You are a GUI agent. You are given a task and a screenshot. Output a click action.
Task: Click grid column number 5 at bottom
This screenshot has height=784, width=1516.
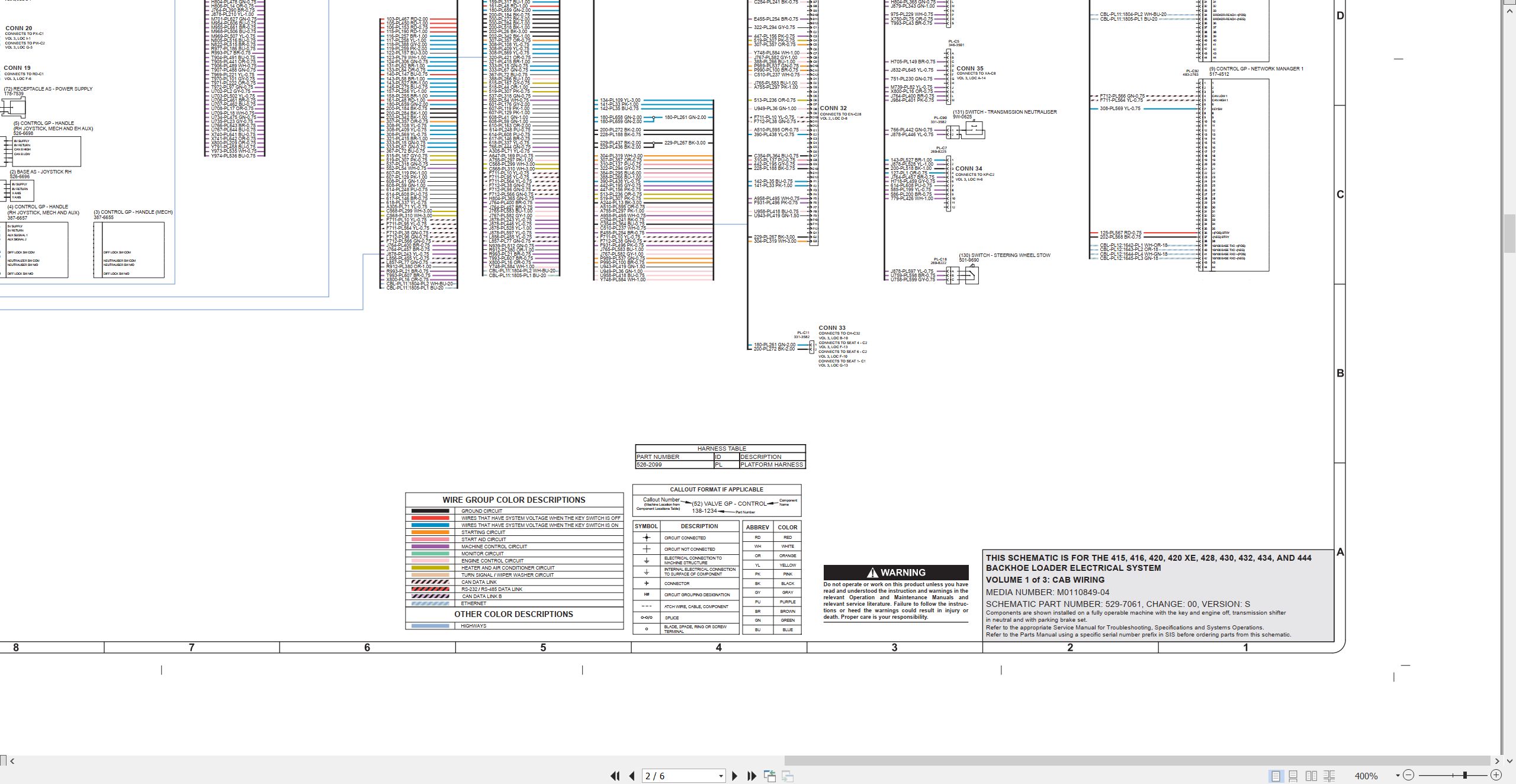pyautogui.click(x=543, y=648)
